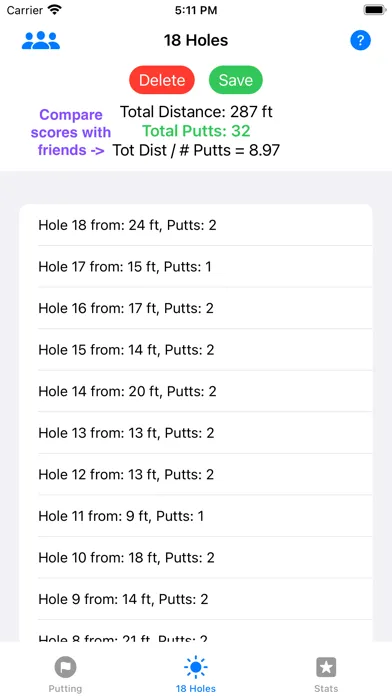
Task: Select the 18 Holes sun icon
Action: [196, 667]
